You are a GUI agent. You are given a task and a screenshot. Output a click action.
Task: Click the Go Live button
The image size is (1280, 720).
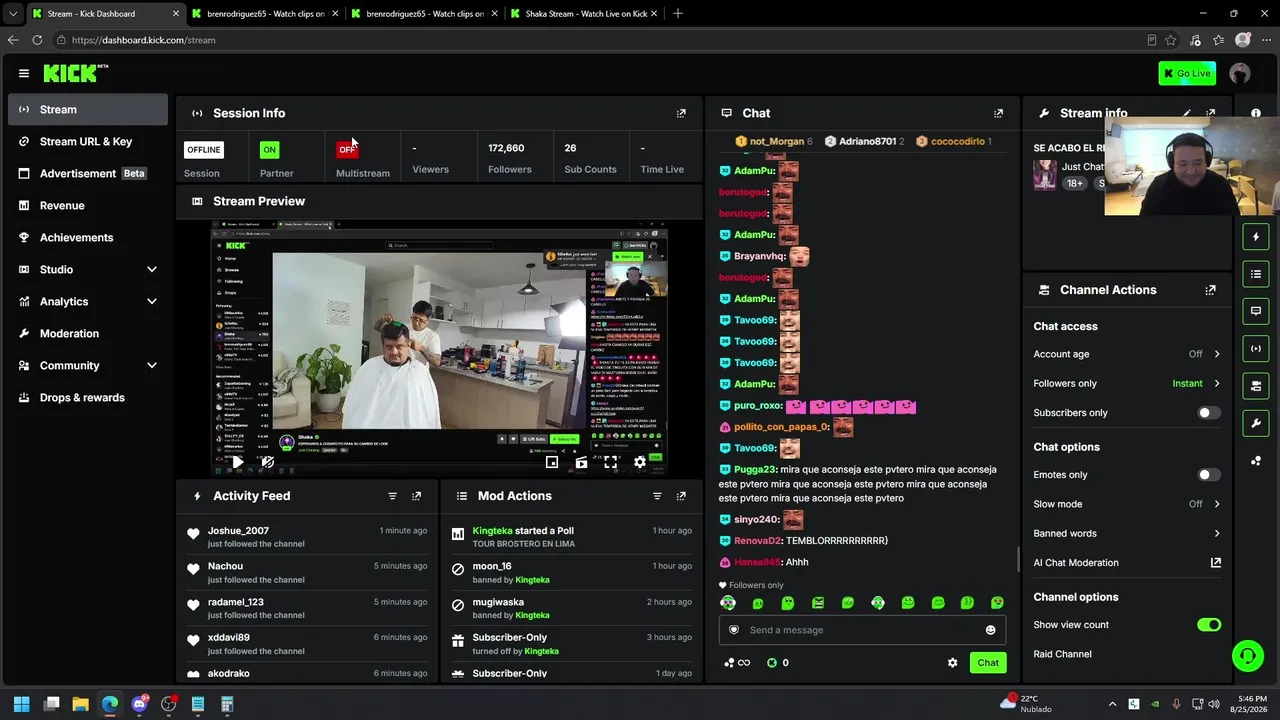[1187, 73]
